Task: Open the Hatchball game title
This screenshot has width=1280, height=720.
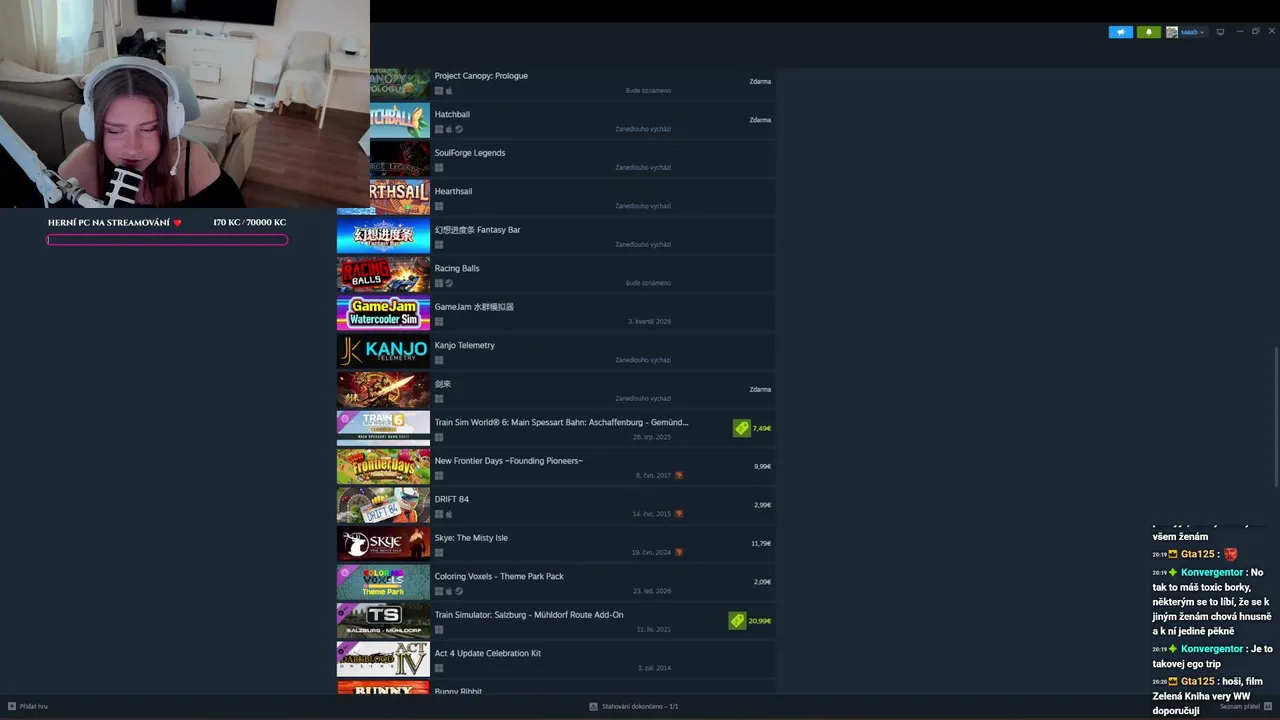Action: point(452,114)
